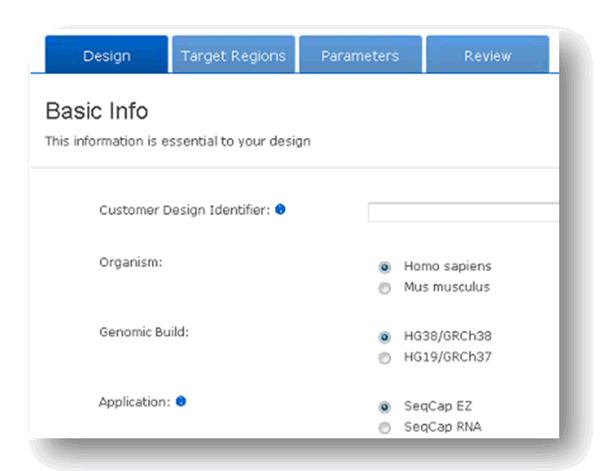Open the Customer Design Identifier info icon
This screenshot has height=471, width=610.
pos(280,210)
